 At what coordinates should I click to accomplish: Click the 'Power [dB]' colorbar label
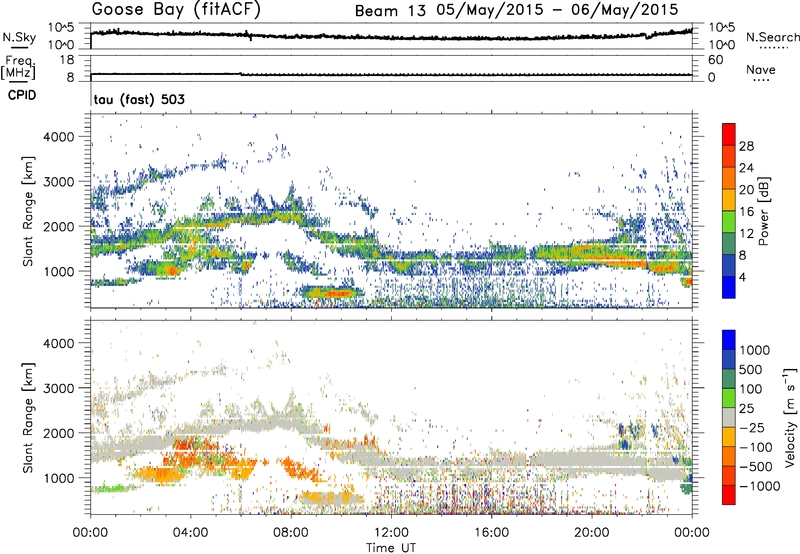point(763,211)
